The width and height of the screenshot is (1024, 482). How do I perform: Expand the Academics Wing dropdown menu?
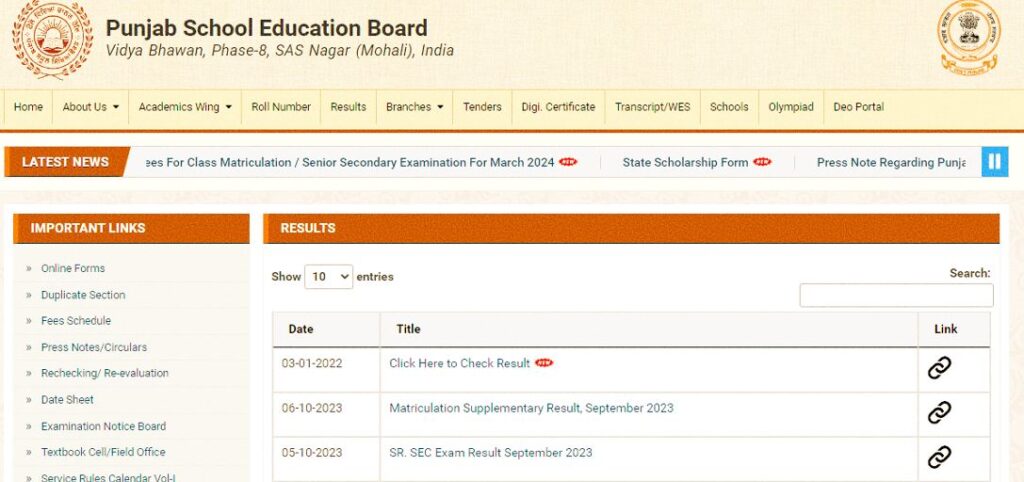click(x=185, y=107)
